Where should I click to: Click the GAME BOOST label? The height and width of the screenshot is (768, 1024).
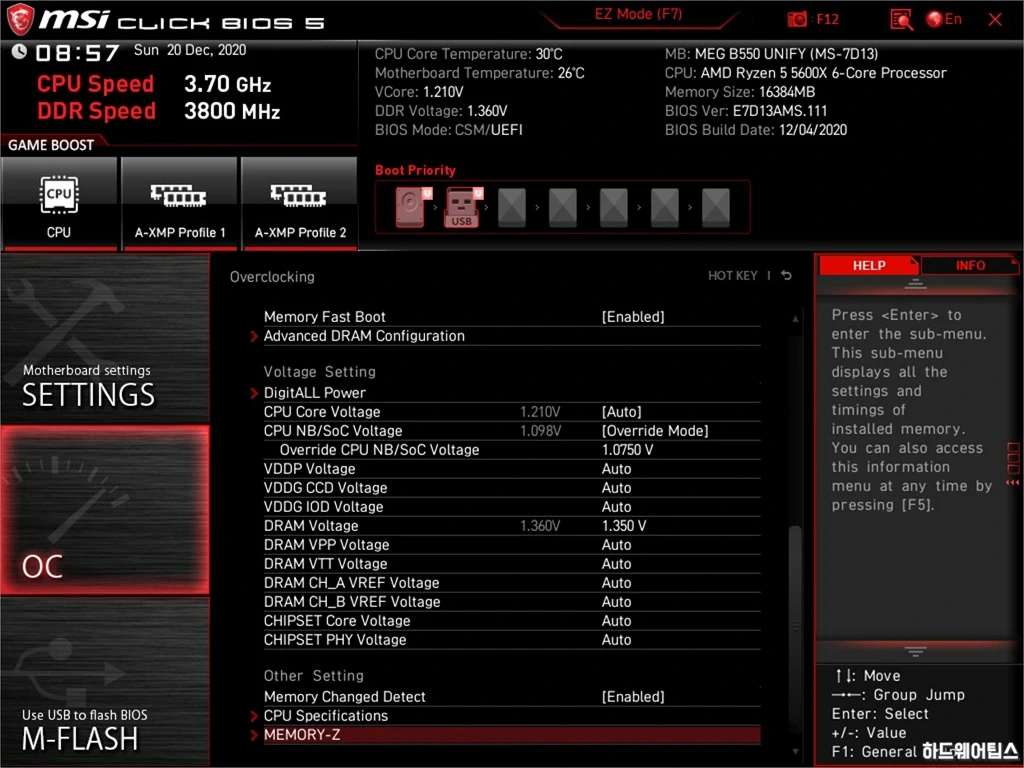click(51, 145)
